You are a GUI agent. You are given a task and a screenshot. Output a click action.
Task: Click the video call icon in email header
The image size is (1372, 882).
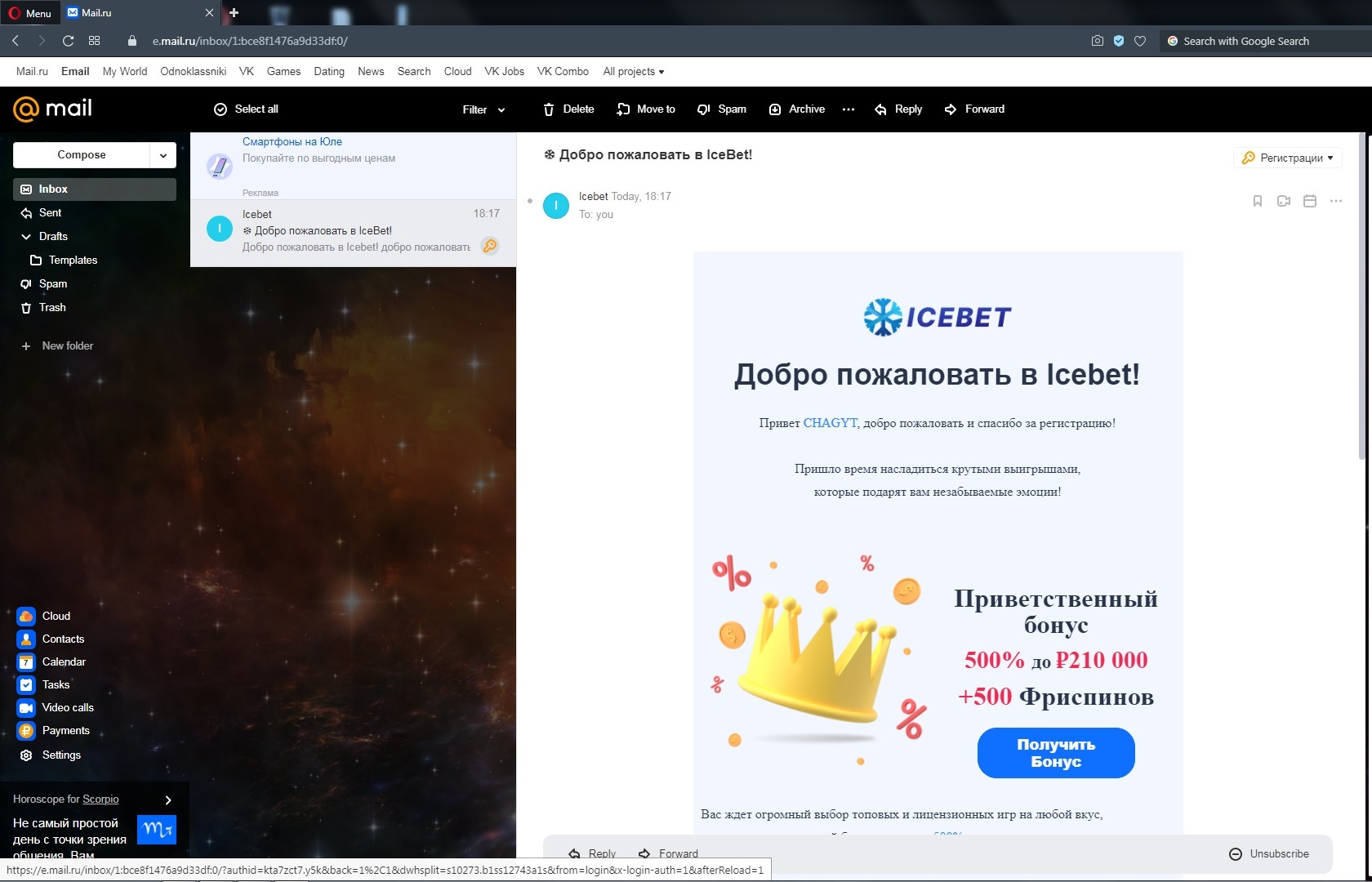pos(1284,201)
